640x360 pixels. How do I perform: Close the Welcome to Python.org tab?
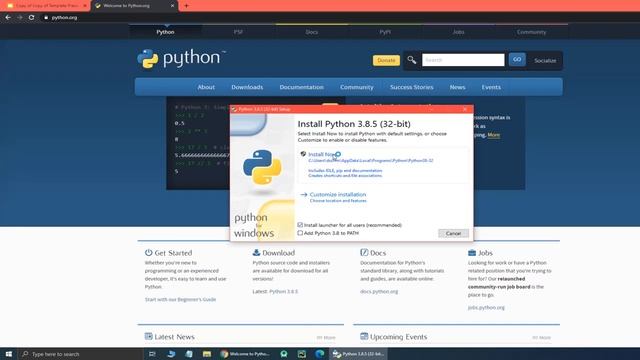(172, 6)
